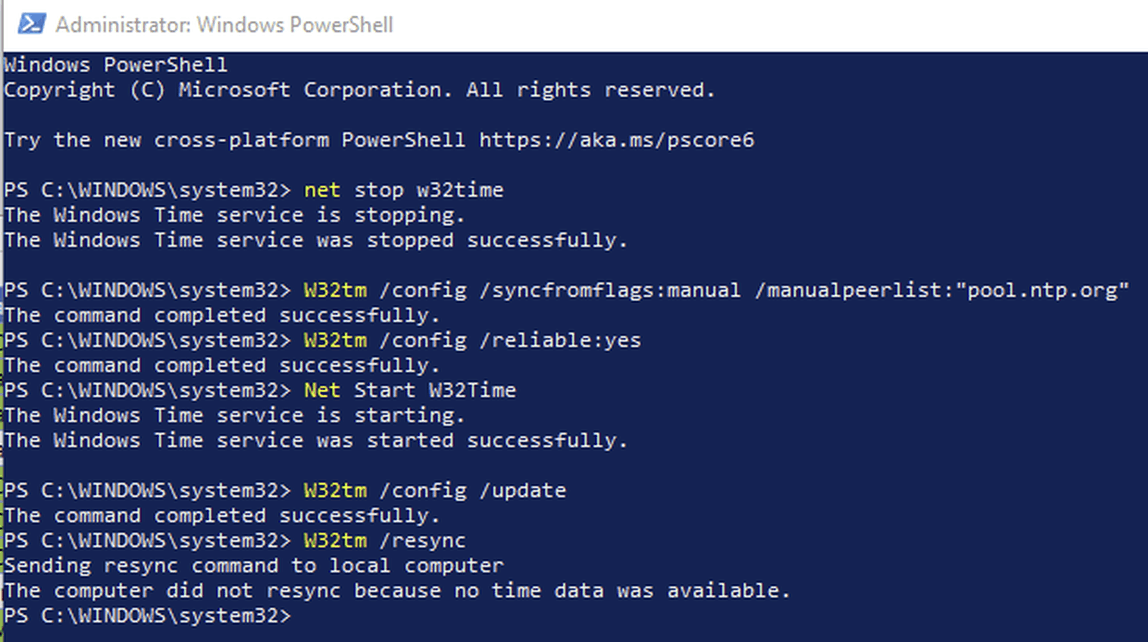
Task: Click the 'Sending resync command to local computer' line
Action: (253, 565)
